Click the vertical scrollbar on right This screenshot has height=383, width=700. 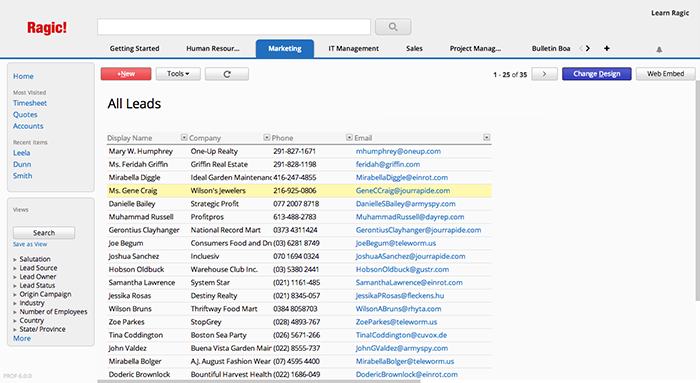pyautogui.click(x=697, y=190)
